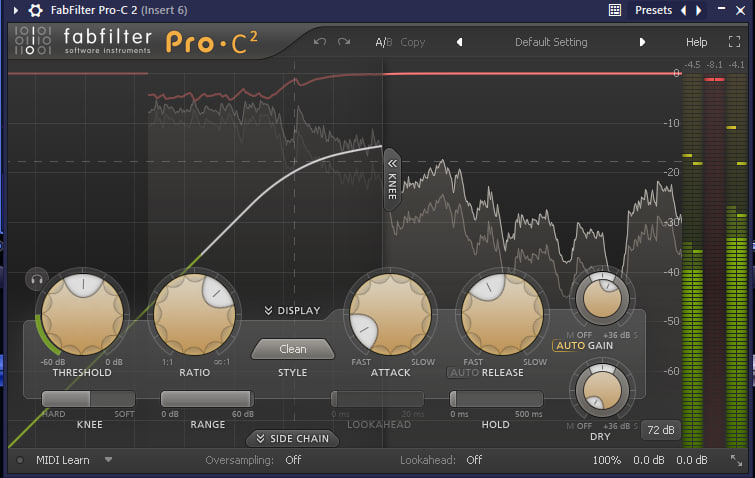The height and width of the screenshot is (478, 755).
Task: Open the plugin settings gear icon
Action: point(35,10)
